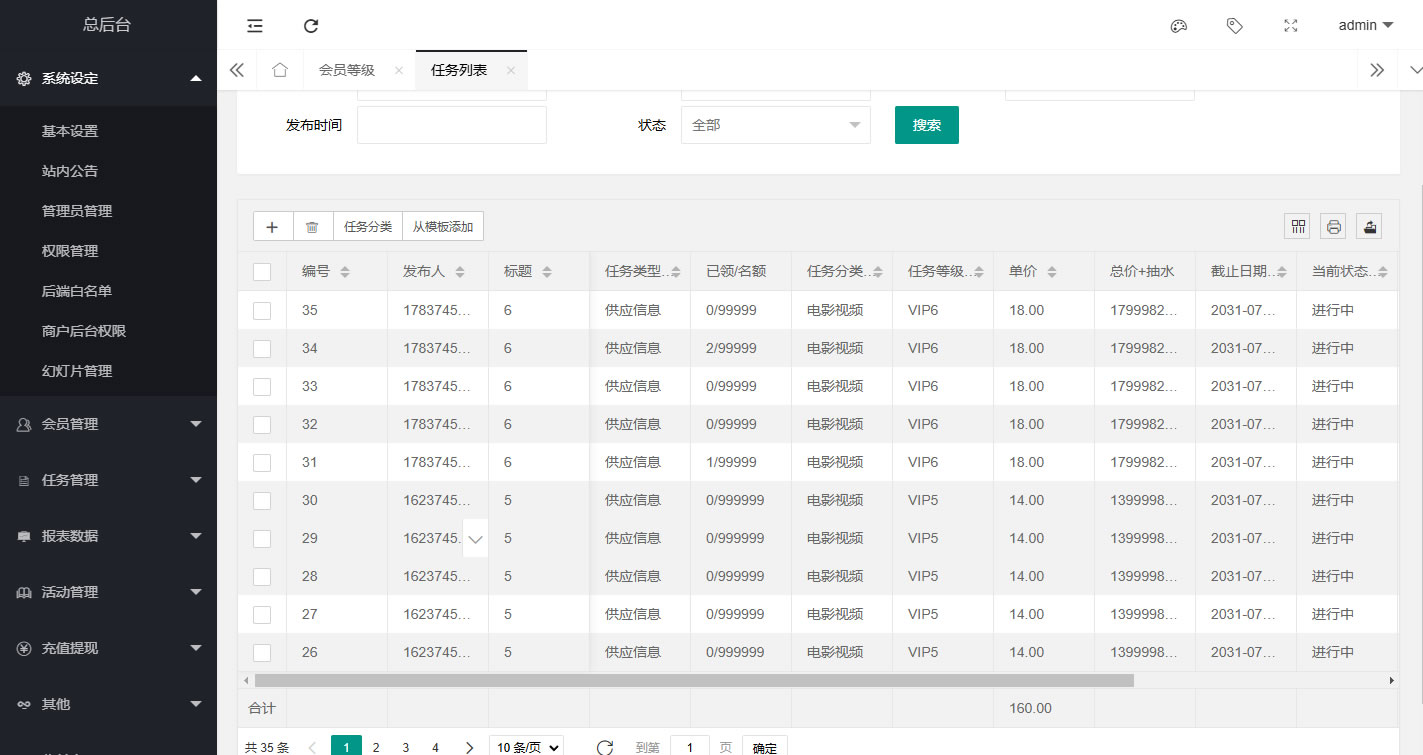Click the cell expand chevron in row 29

[475, 539]
